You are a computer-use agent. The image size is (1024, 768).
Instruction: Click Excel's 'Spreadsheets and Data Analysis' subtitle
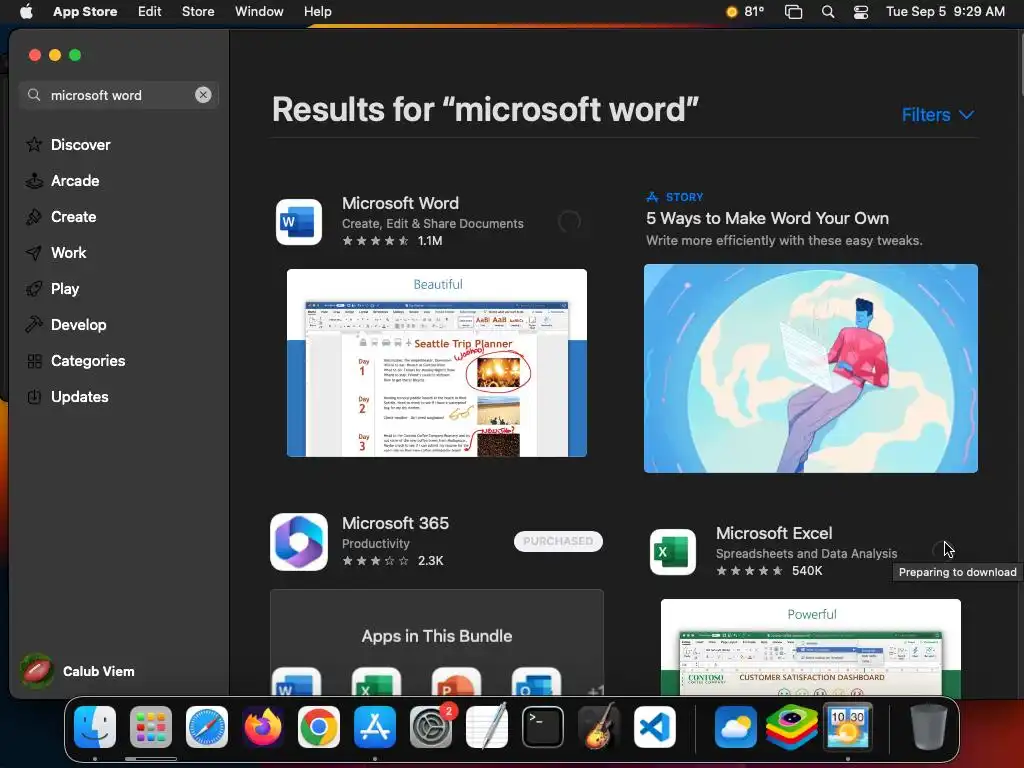(x=806, y=553)
